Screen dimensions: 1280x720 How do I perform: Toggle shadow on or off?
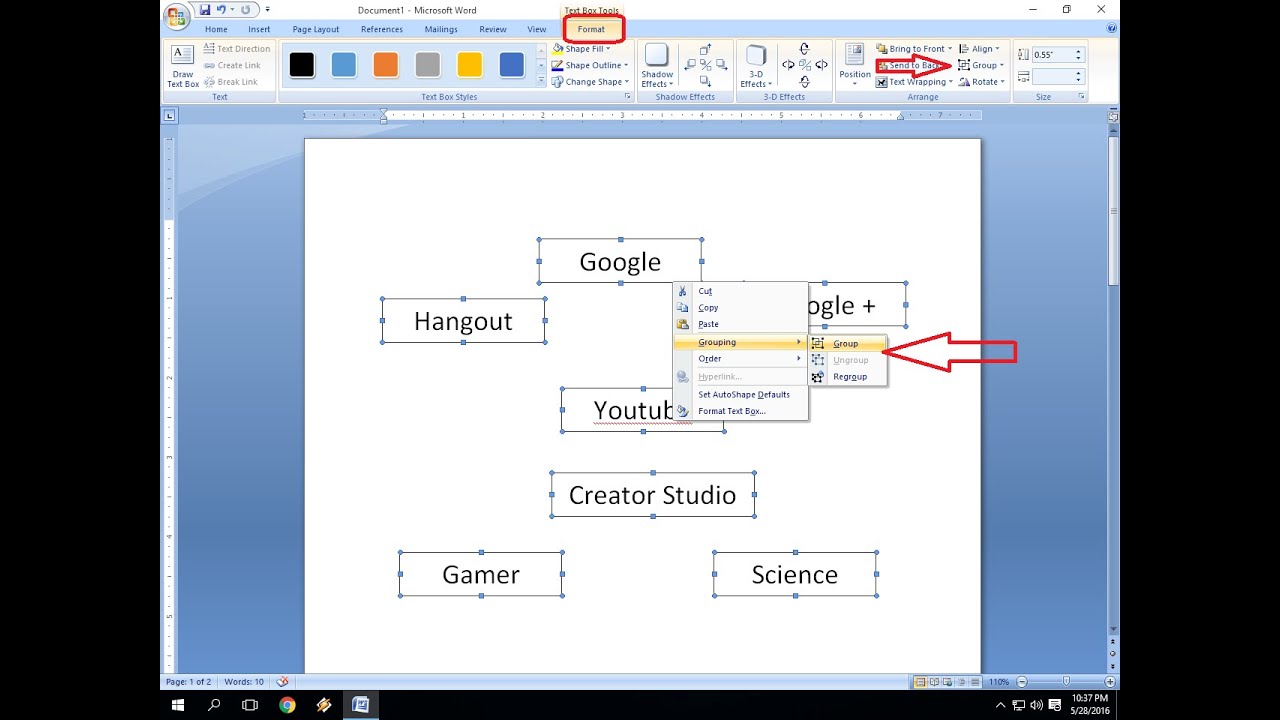tap(705, 65)
